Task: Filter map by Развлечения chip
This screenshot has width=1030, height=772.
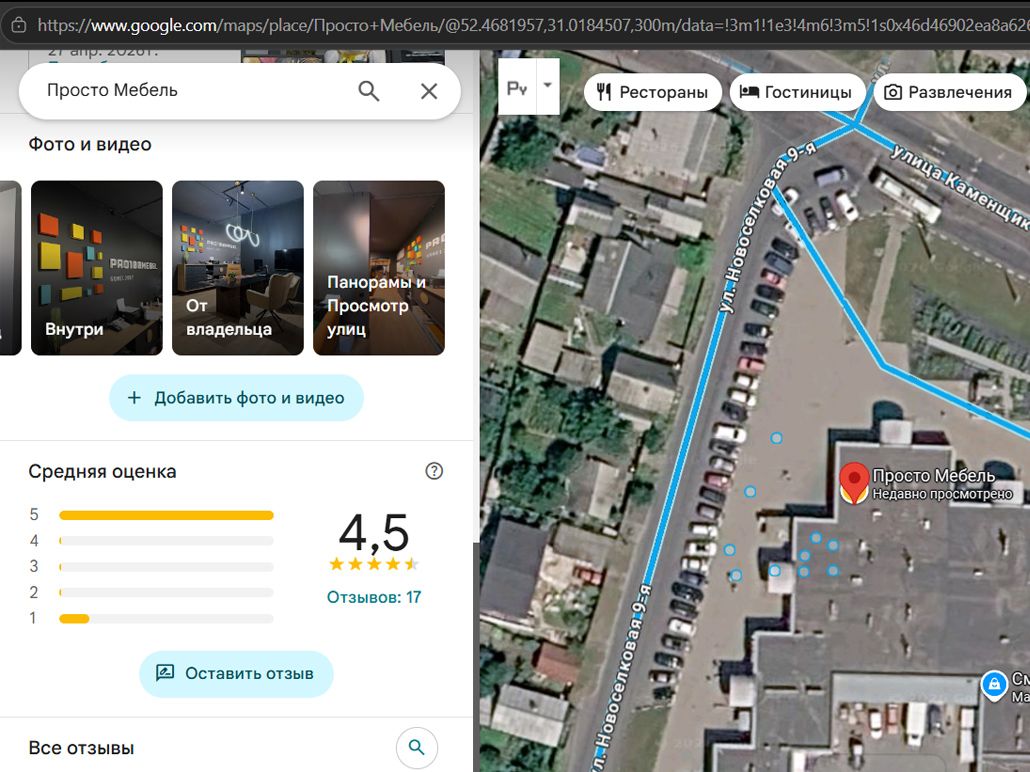Action: (x=950, y=92)
